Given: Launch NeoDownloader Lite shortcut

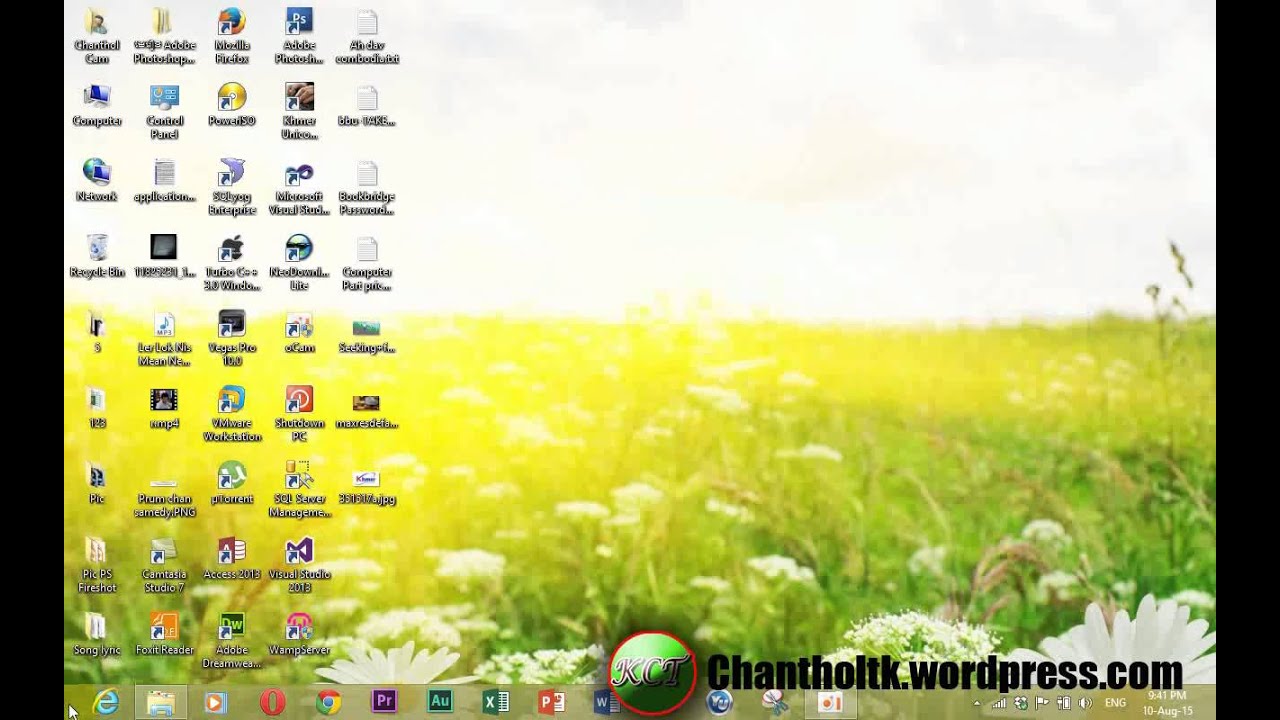Looking at the screenshot, I should [299, 263].
